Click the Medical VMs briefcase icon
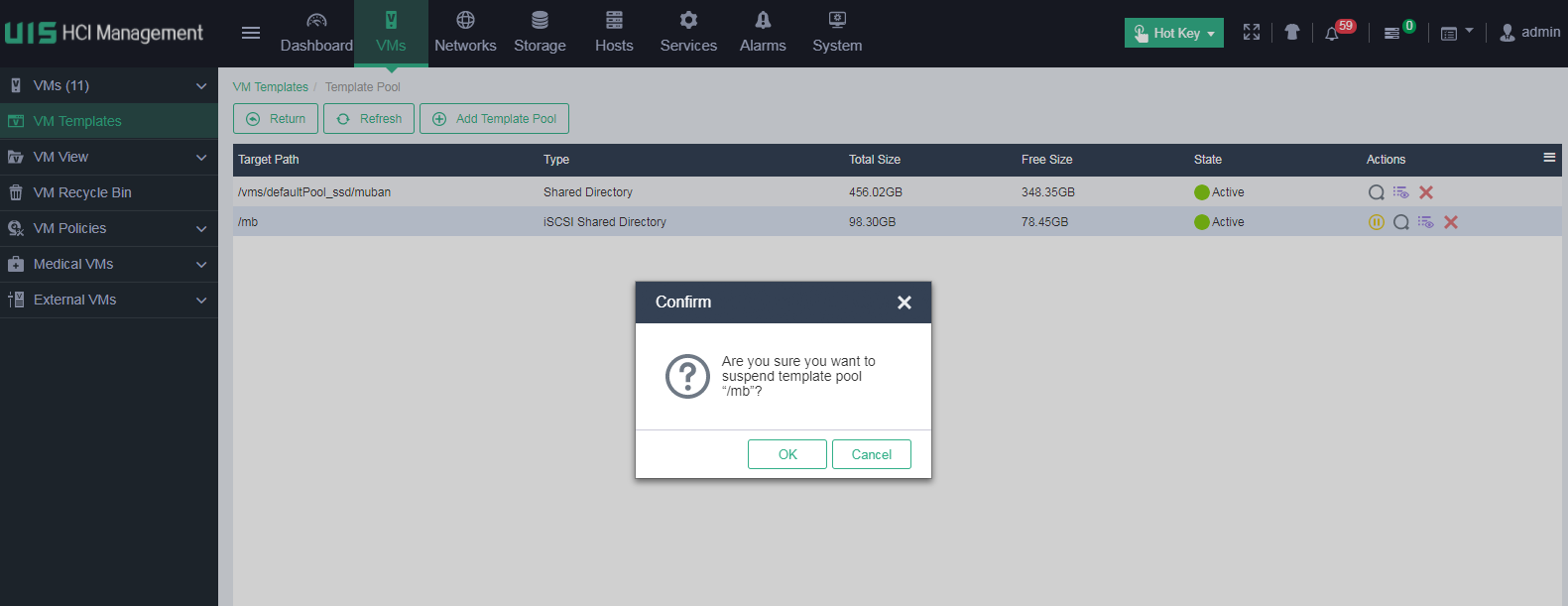Image resolution: width=1568 pixels, height=606 pixels. coord(16,264)
